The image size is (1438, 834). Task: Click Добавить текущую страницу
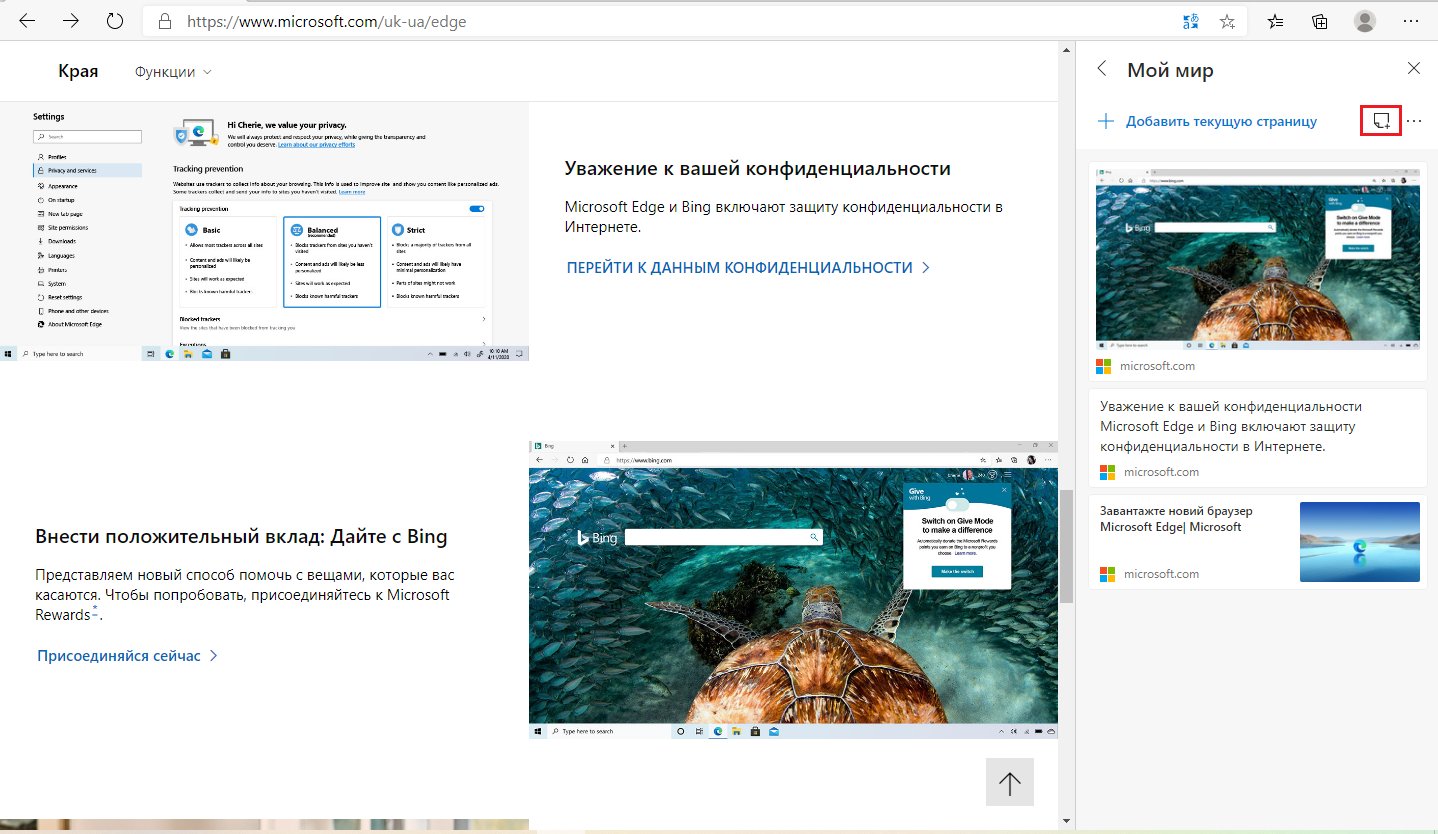pyautogui.click(x=1207, y=121)
